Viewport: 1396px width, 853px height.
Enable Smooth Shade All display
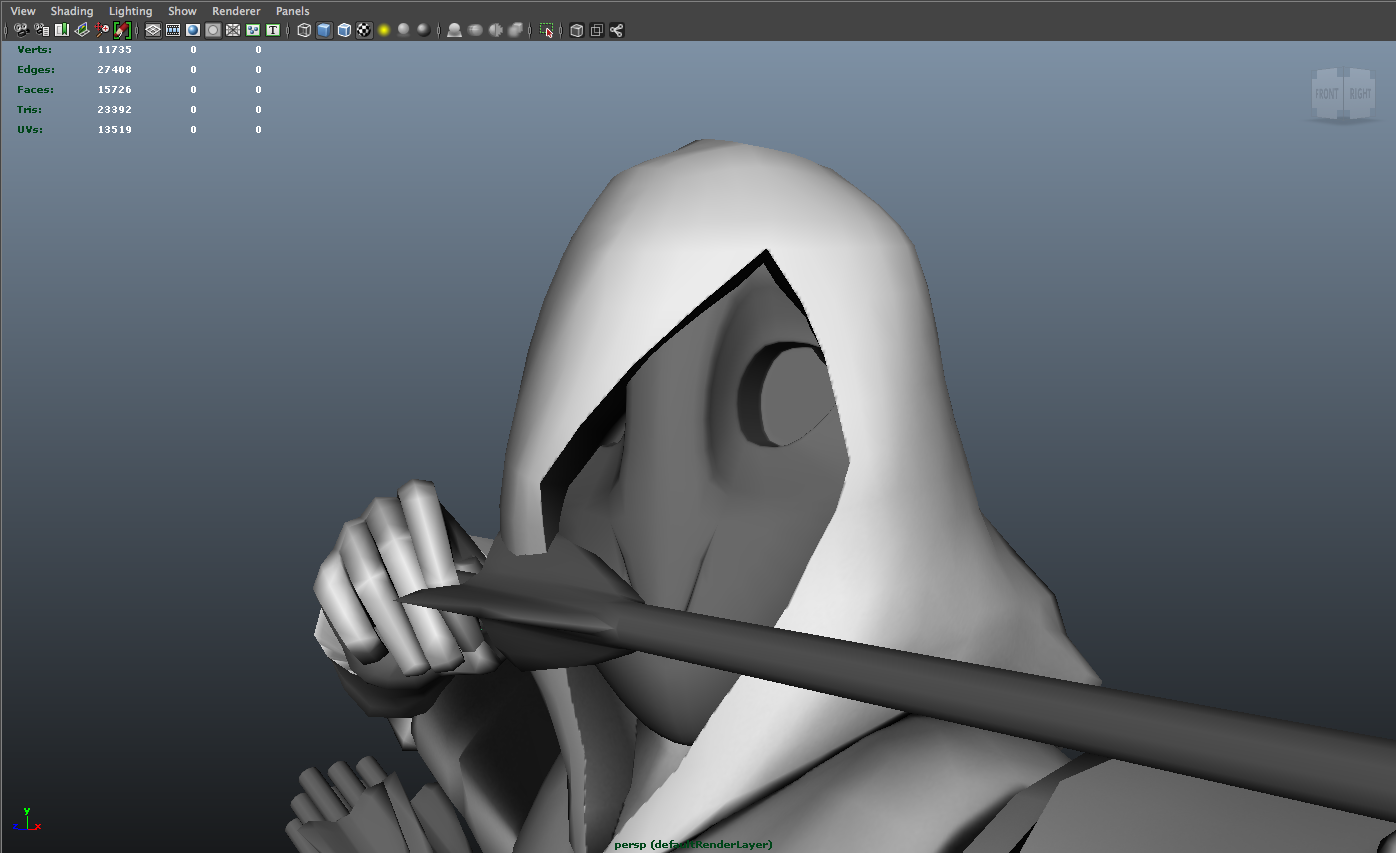[324, 30]
